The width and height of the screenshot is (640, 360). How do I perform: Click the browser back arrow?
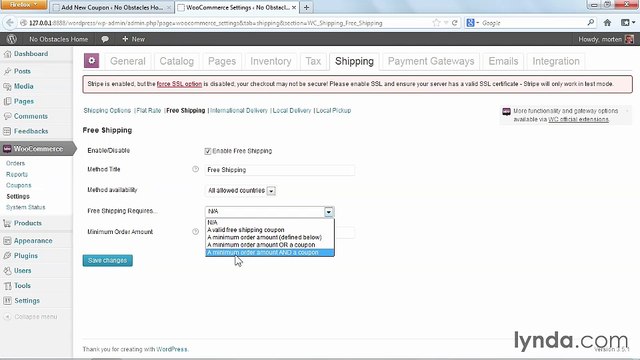point(10,23)
